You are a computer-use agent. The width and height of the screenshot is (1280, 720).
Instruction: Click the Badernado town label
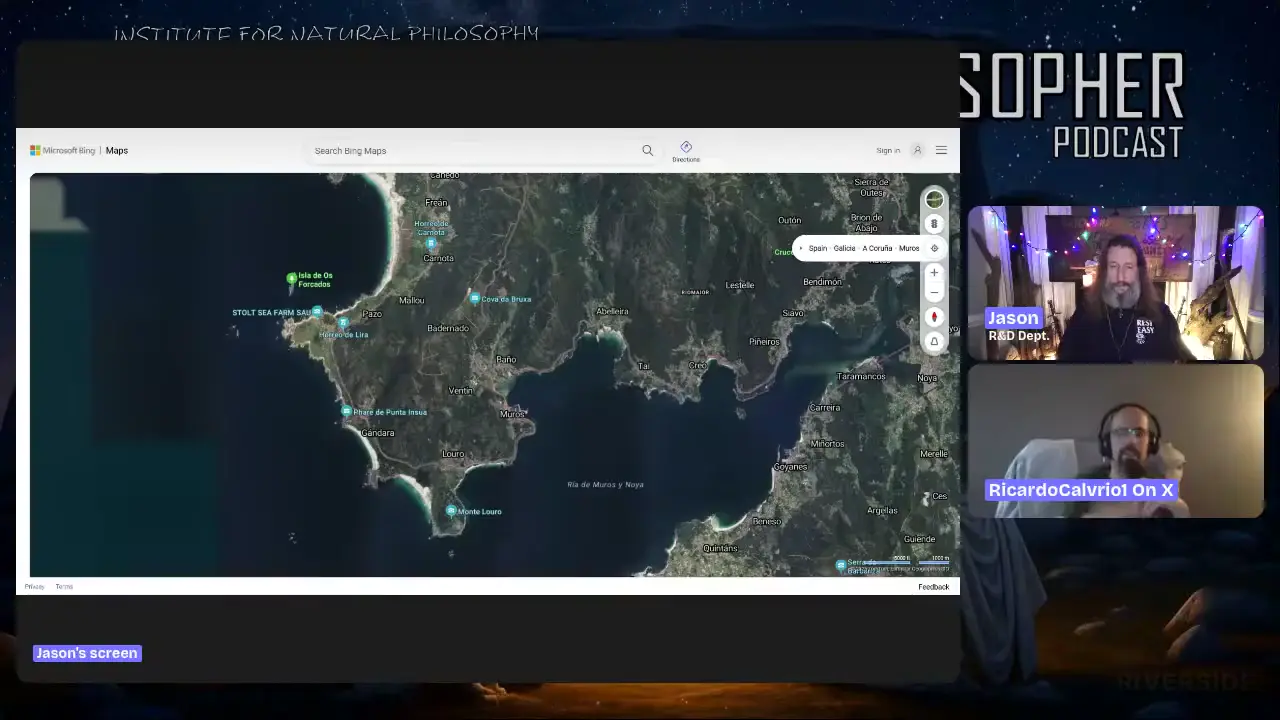tap(448, 328)
